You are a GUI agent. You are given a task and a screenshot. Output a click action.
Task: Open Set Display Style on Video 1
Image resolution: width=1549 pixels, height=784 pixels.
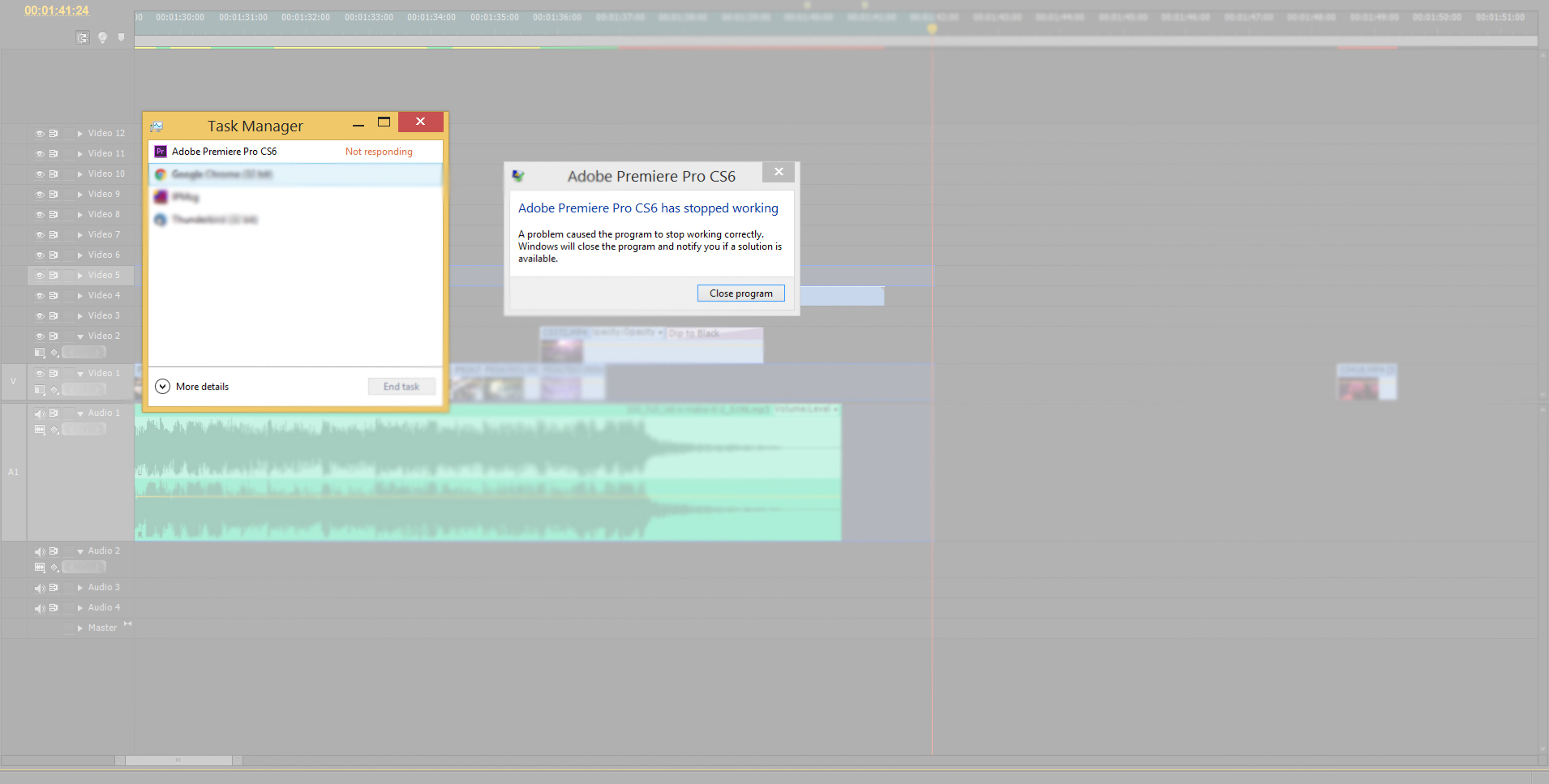40,389
